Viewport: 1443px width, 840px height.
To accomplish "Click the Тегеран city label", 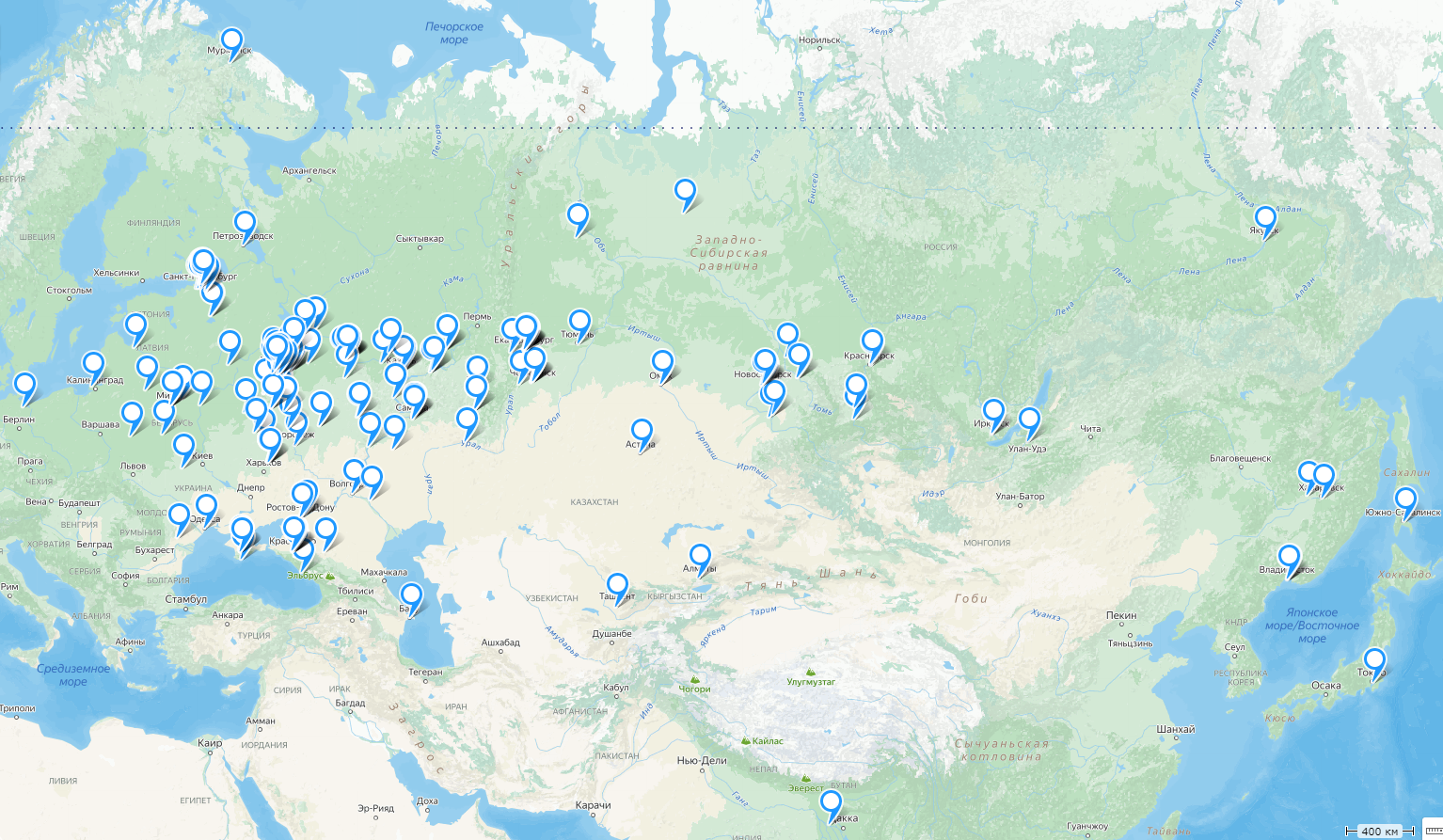I will (426, 673).
